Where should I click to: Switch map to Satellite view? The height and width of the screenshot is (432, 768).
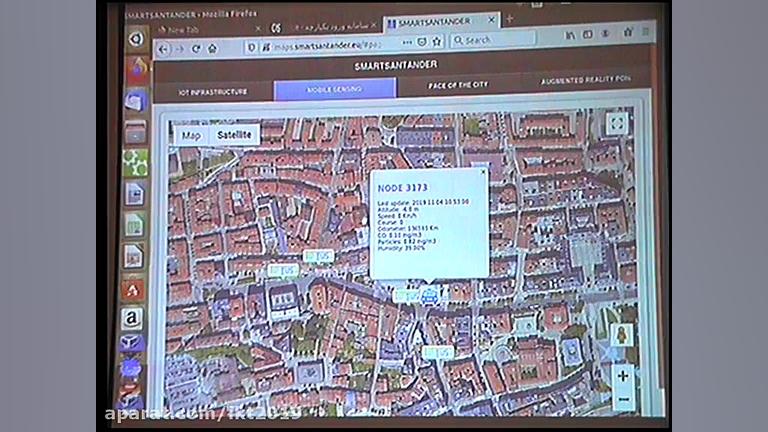234,135
